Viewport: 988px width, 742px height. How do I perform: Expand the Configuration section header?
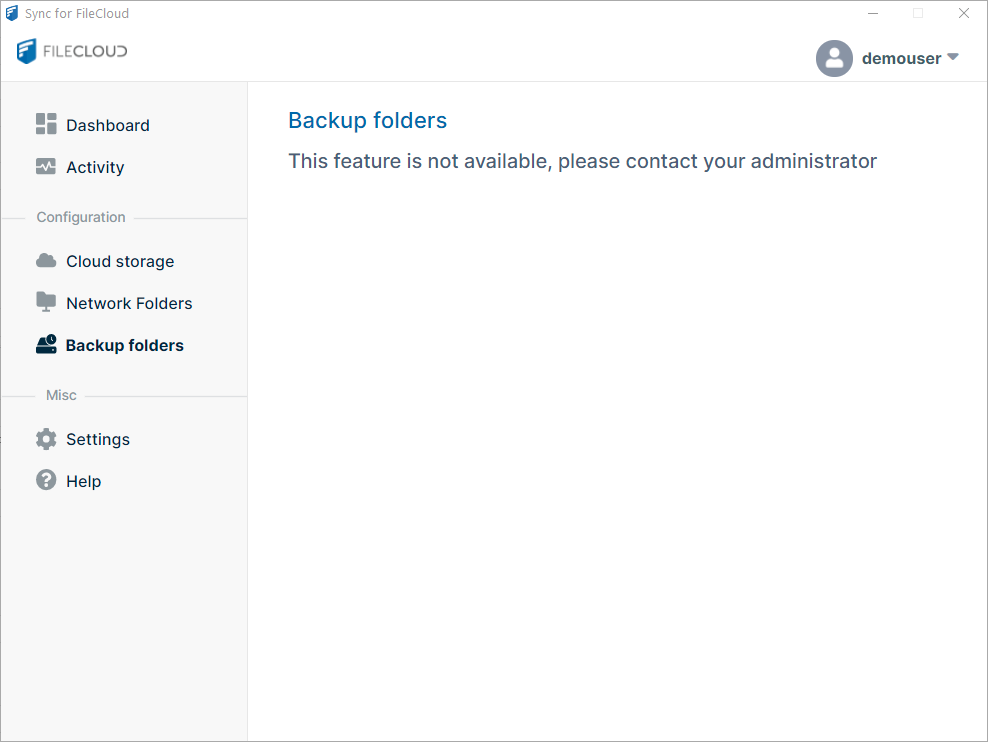coord(80,217)
